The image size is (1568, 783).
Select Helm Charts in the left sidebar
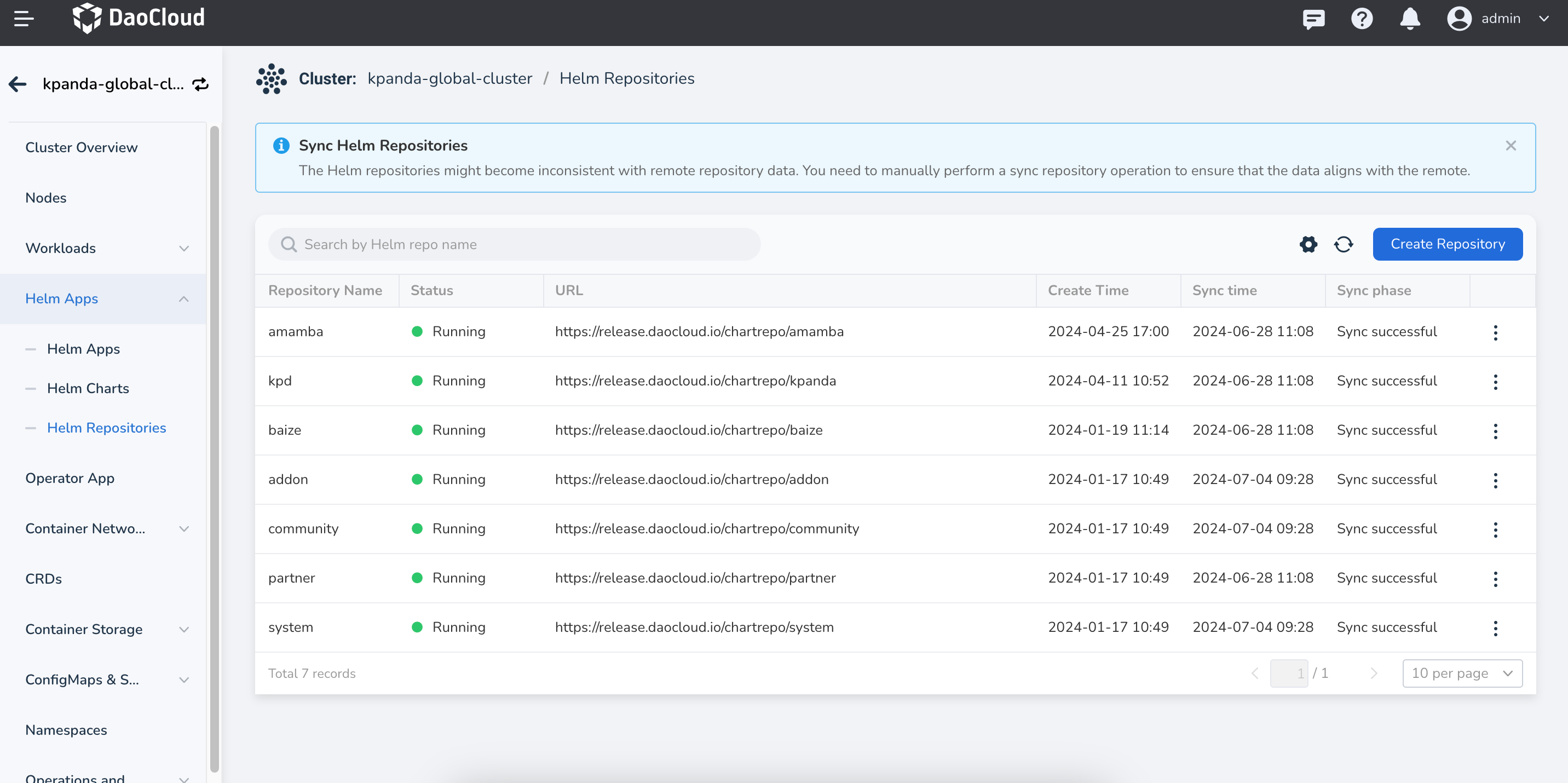(x=88, y=388)
